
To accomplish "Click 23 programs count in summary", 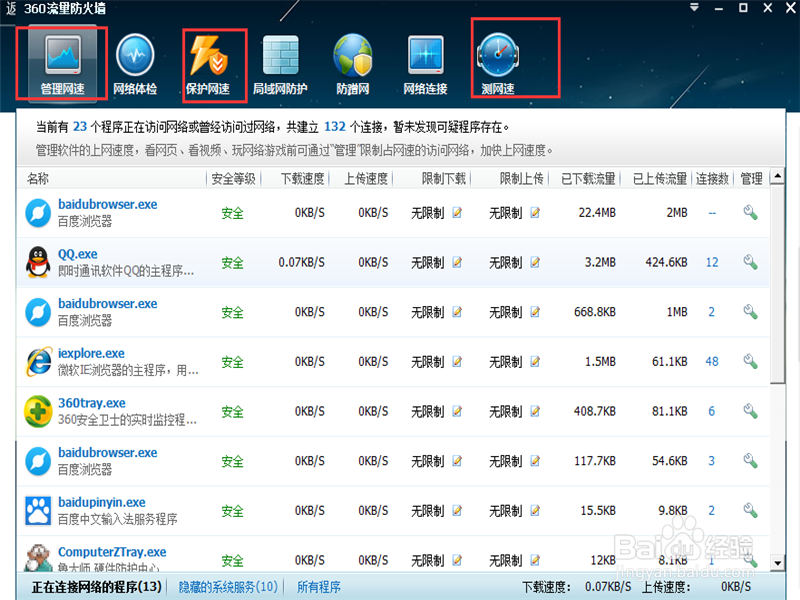I will [80, 127].
